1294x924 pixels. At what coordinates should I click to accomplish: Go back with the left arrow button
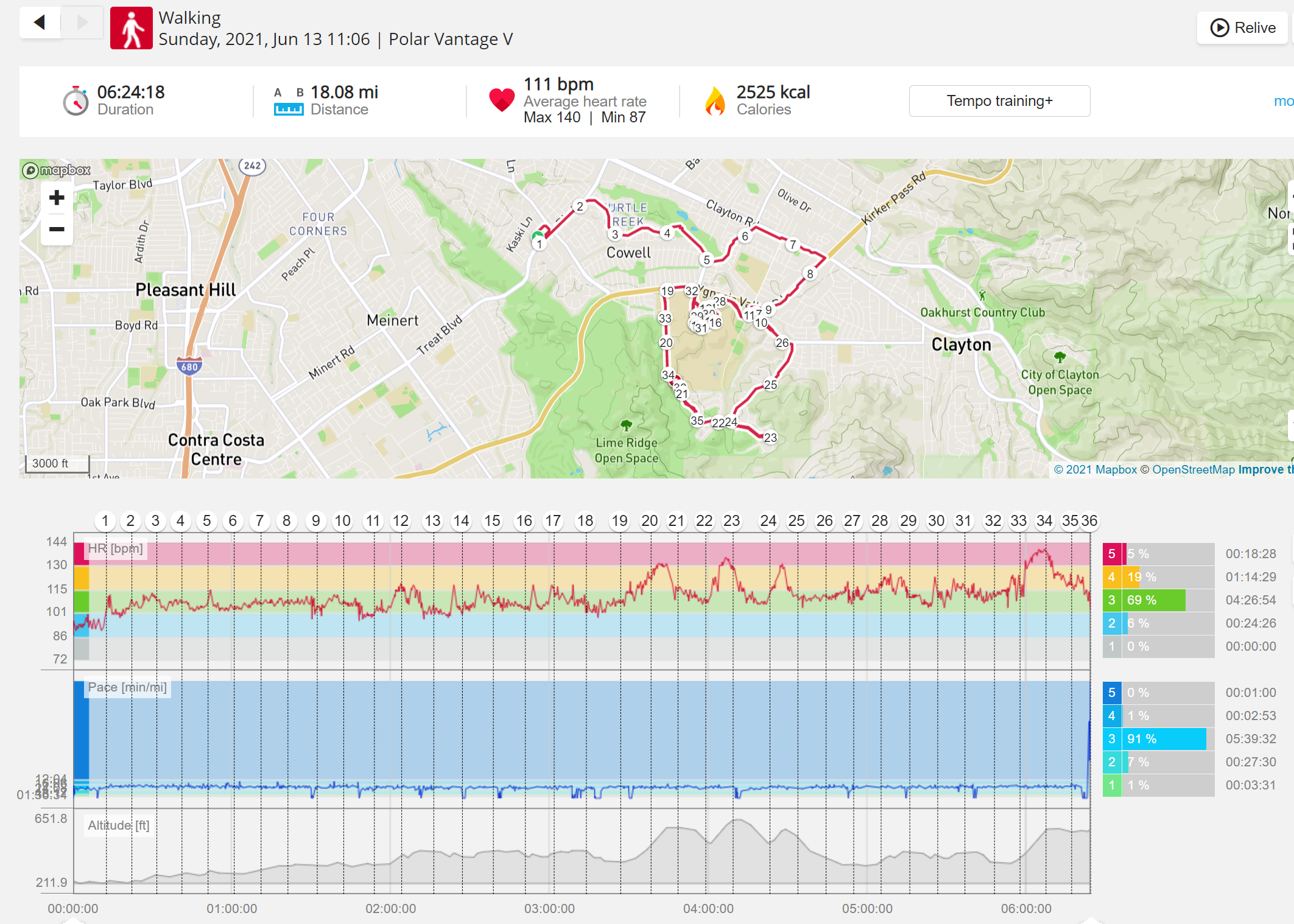40,23
